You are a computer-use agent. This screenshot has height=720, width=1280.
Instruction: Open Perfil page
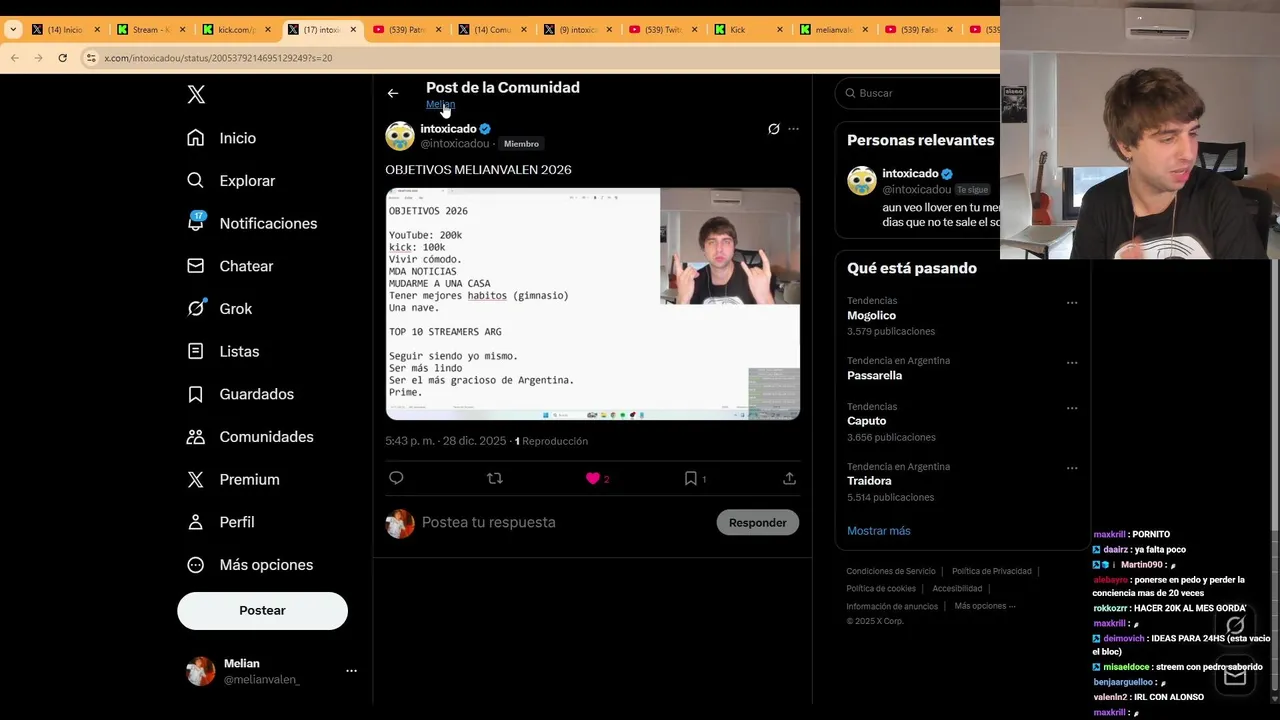pyautogui.click(x=221, y=522)
